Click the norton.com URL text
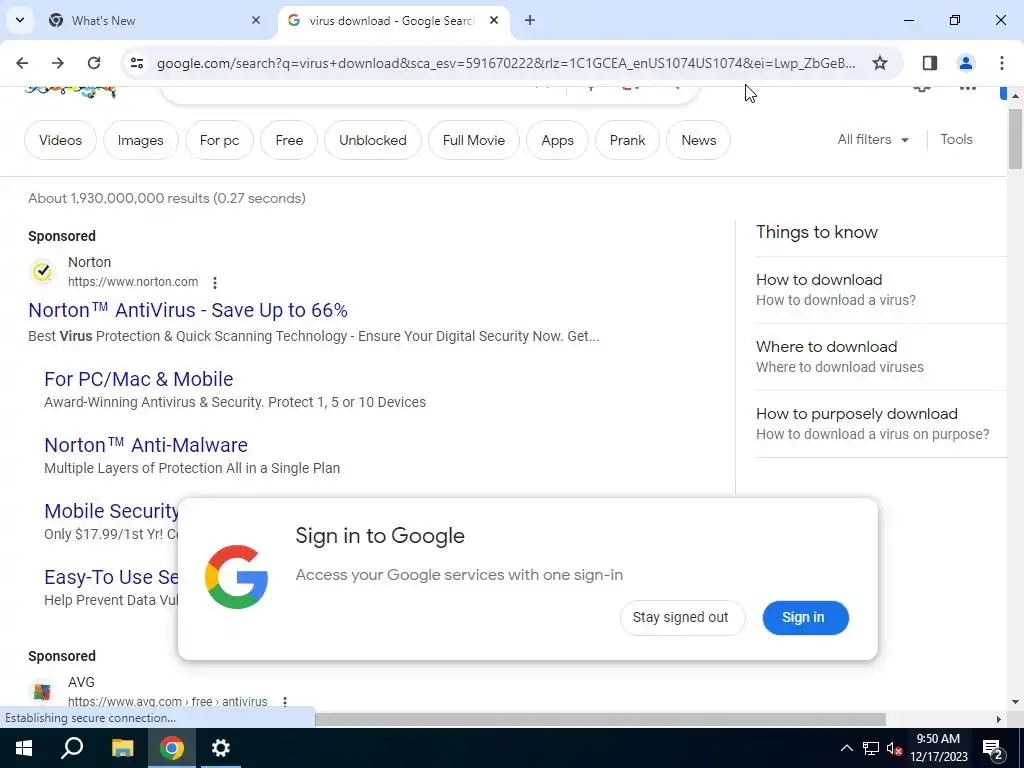The width and height of the screenshot is (1024, 768). point(133,281)
